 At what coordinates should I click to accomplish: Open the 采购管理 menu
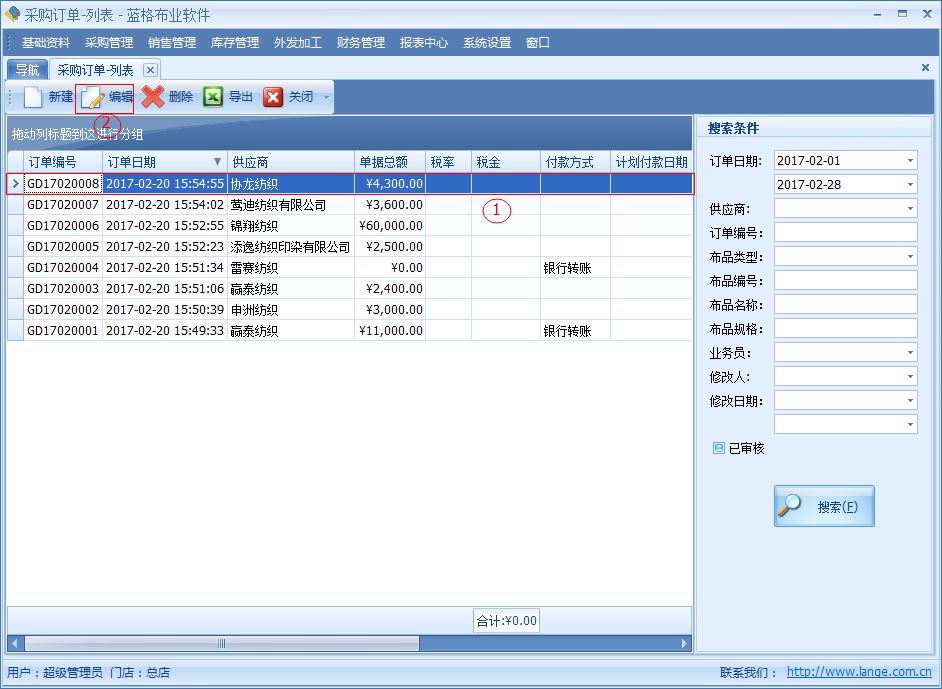point(109,43)
